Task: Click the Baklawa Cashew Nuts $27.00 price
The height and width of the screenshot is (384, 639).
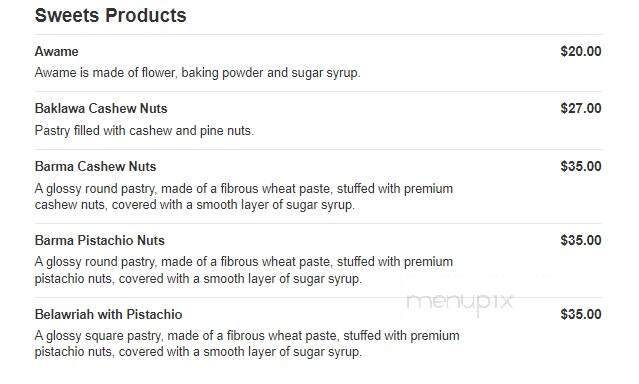Action: [x=581, y=108]
